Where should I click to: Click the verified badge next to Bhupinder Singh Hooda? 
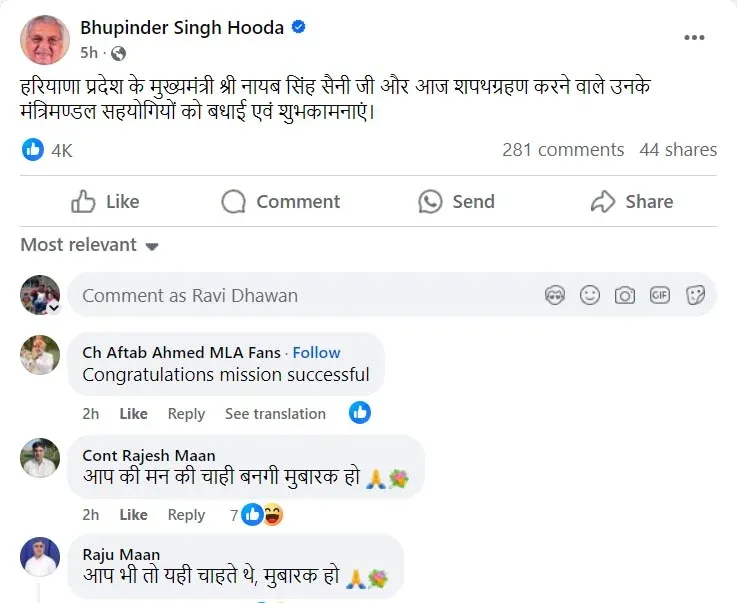pos(298,28)
